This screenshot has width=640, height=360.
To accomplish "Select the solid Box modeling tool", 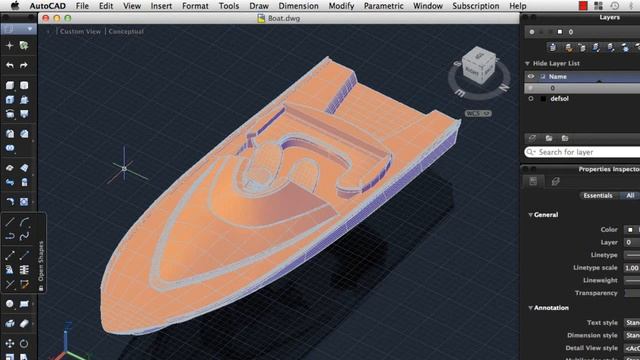I will (x=10, y=85).
